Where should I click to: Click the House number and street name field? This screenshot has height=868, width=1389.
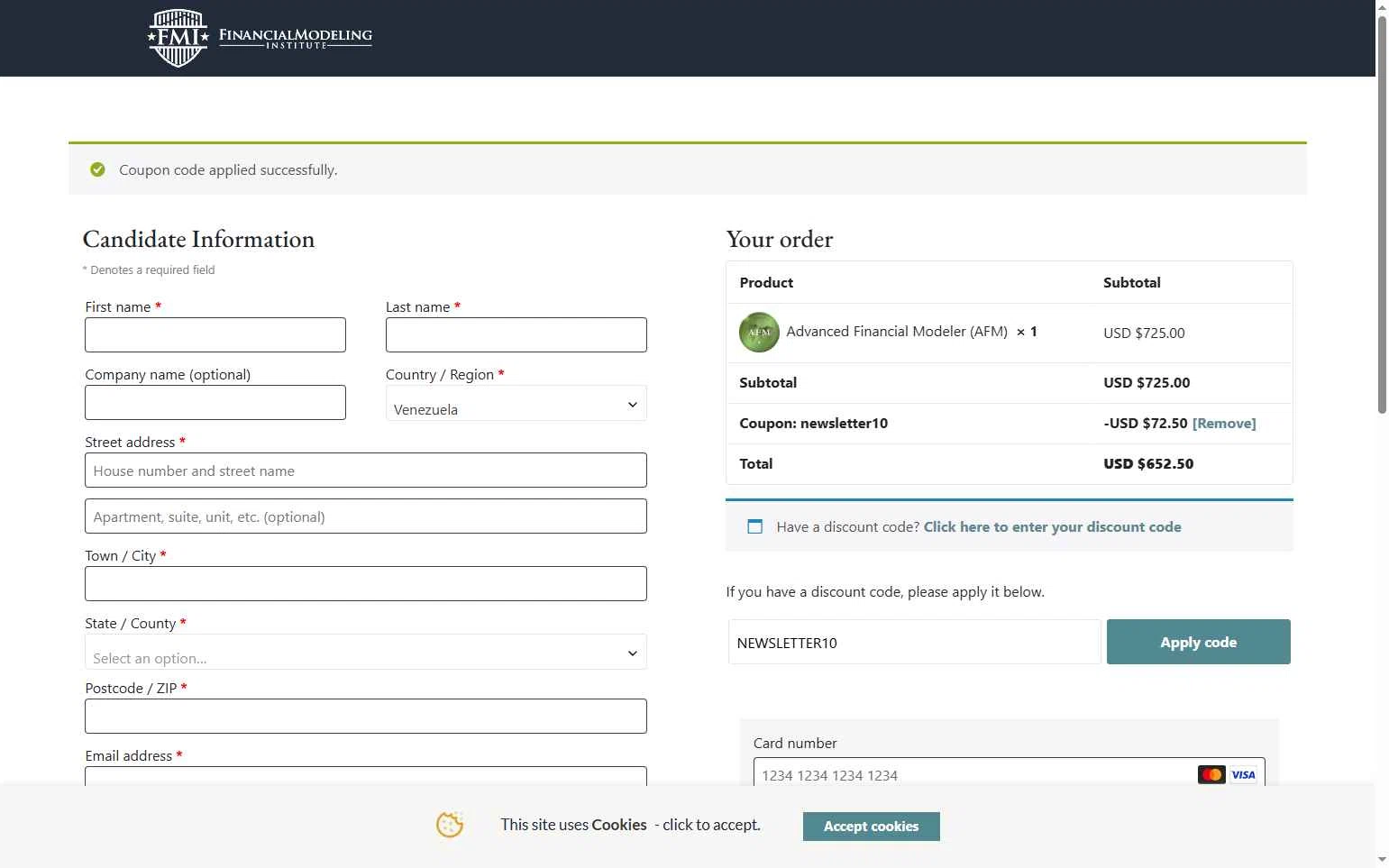click(x=365, y=471)
